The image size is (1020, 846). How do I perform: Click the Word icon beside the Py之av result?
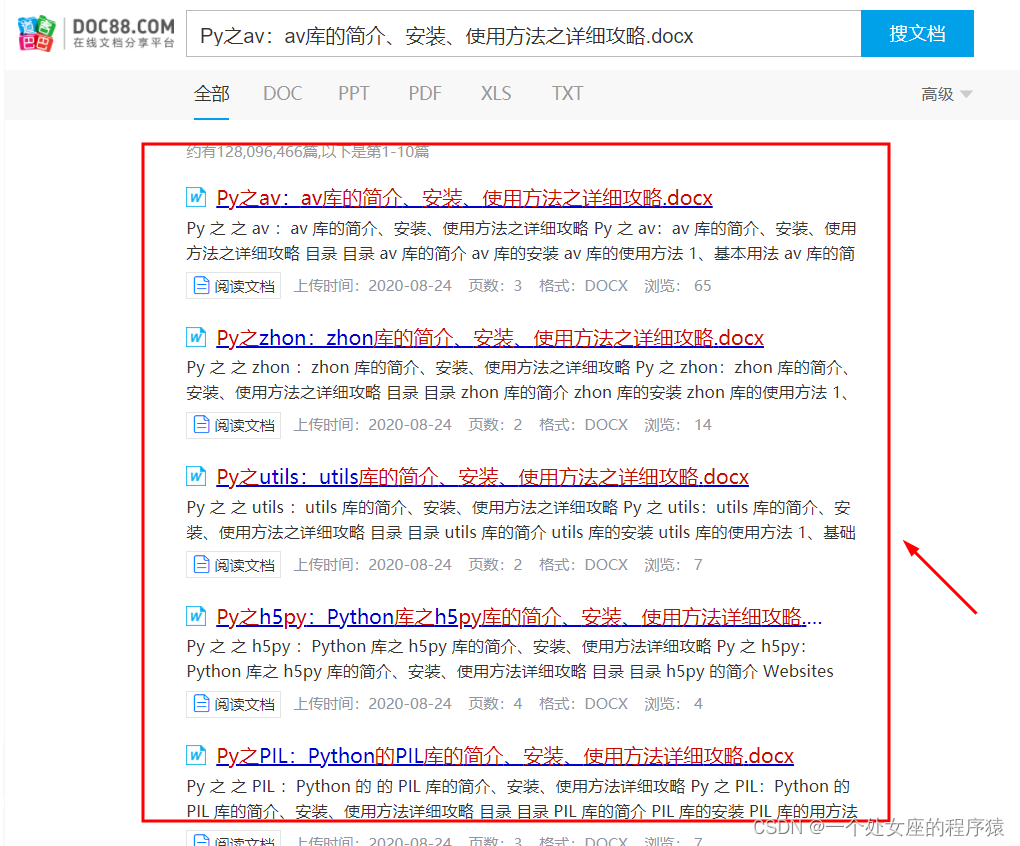(x=196, y=197)
